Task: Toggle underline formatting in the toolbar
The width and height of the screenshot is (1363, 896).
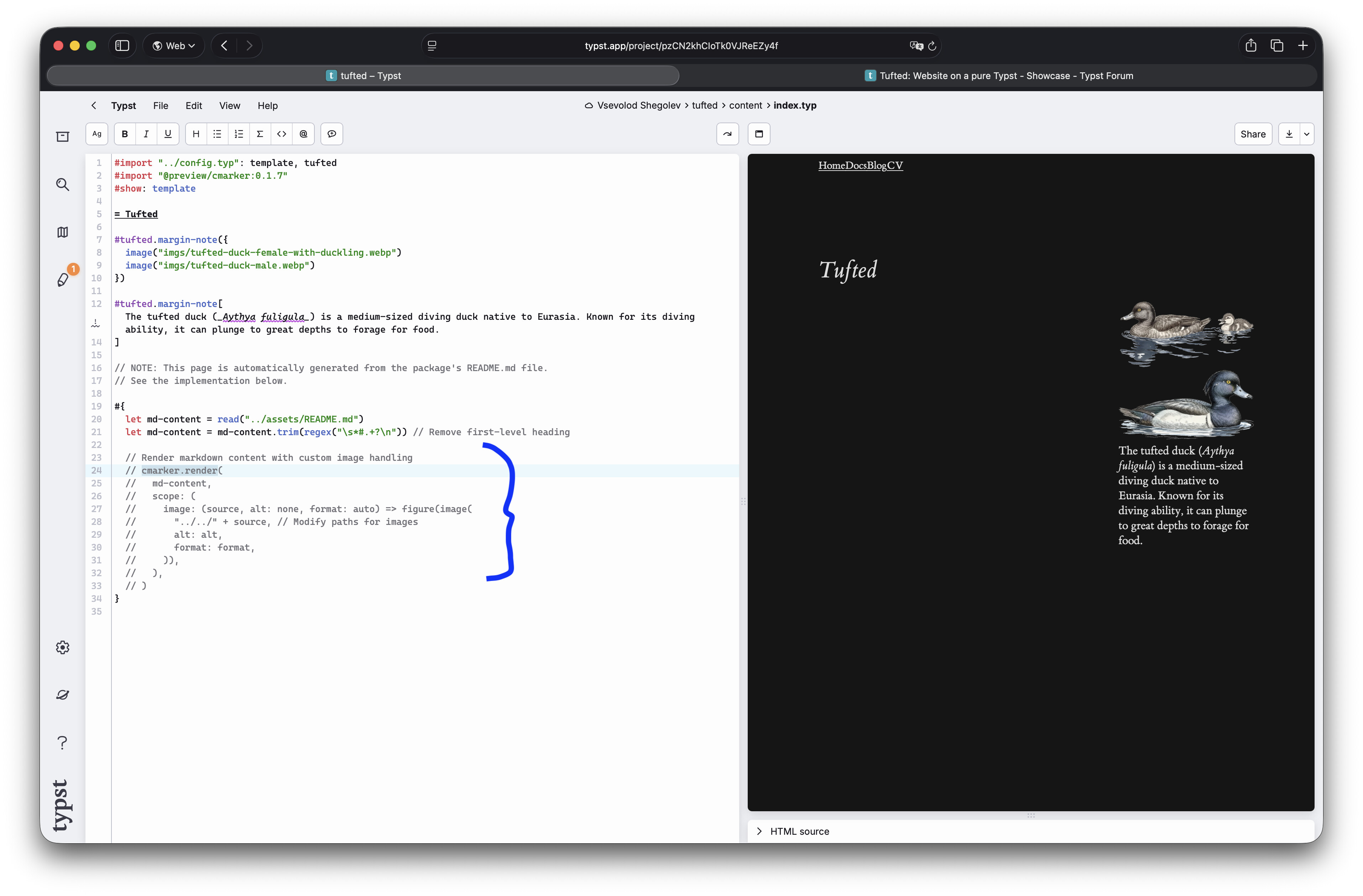Action: click(x=168, y=134)
